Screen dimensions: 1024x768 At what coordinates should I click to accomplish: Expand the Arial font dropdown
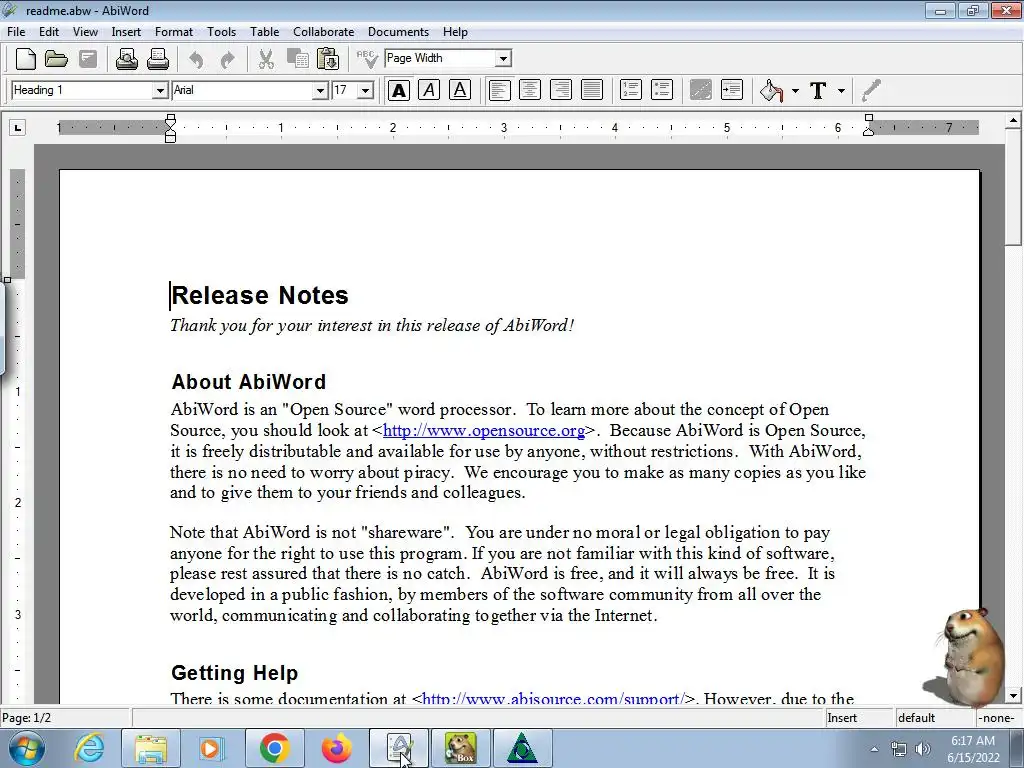(x=320, y=91)
